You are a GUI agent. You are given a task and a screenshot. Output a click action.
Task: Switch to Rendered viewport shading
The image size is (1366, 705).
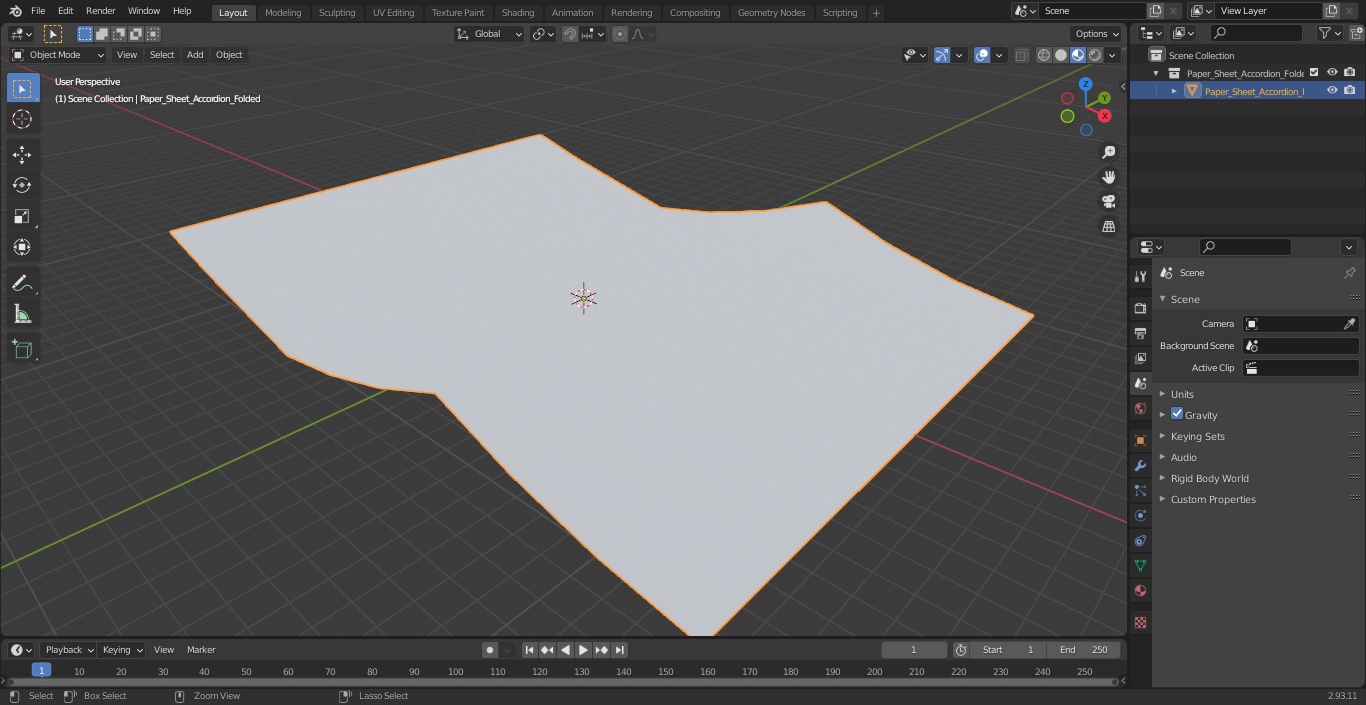[1095, 55]
